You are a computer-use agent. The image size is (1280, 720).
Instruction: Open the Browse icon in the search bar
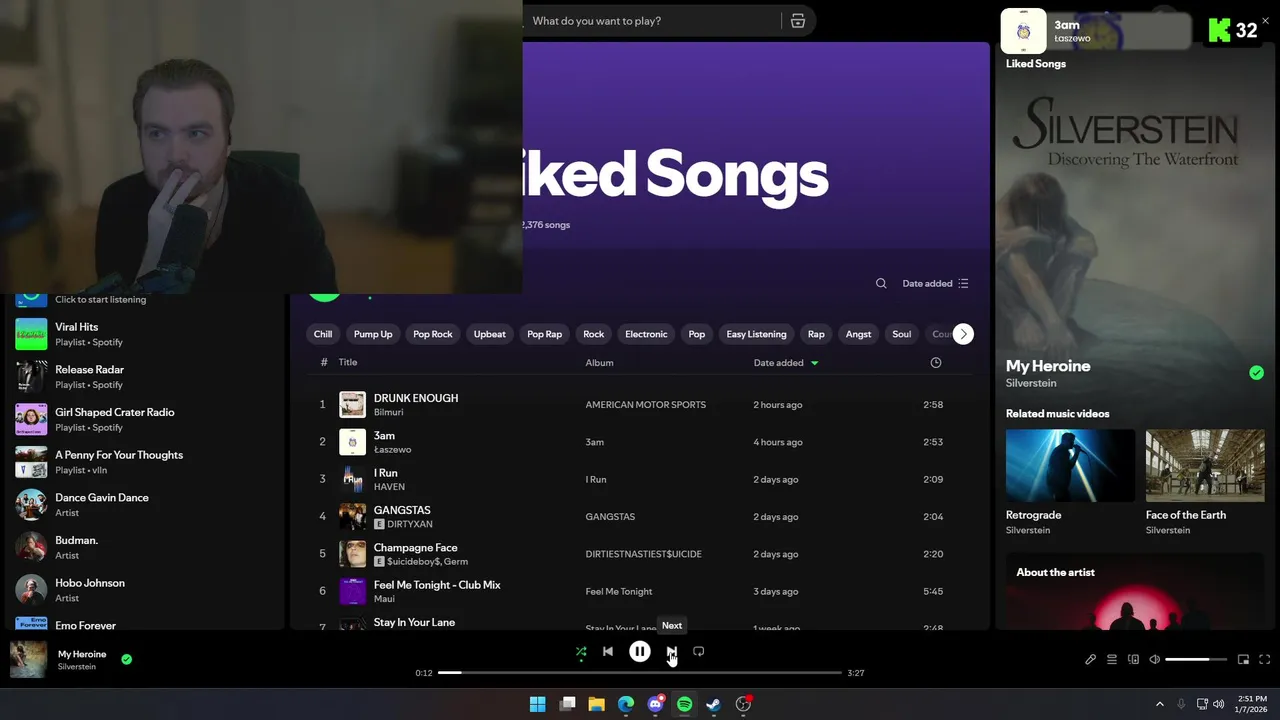point(798,21)
